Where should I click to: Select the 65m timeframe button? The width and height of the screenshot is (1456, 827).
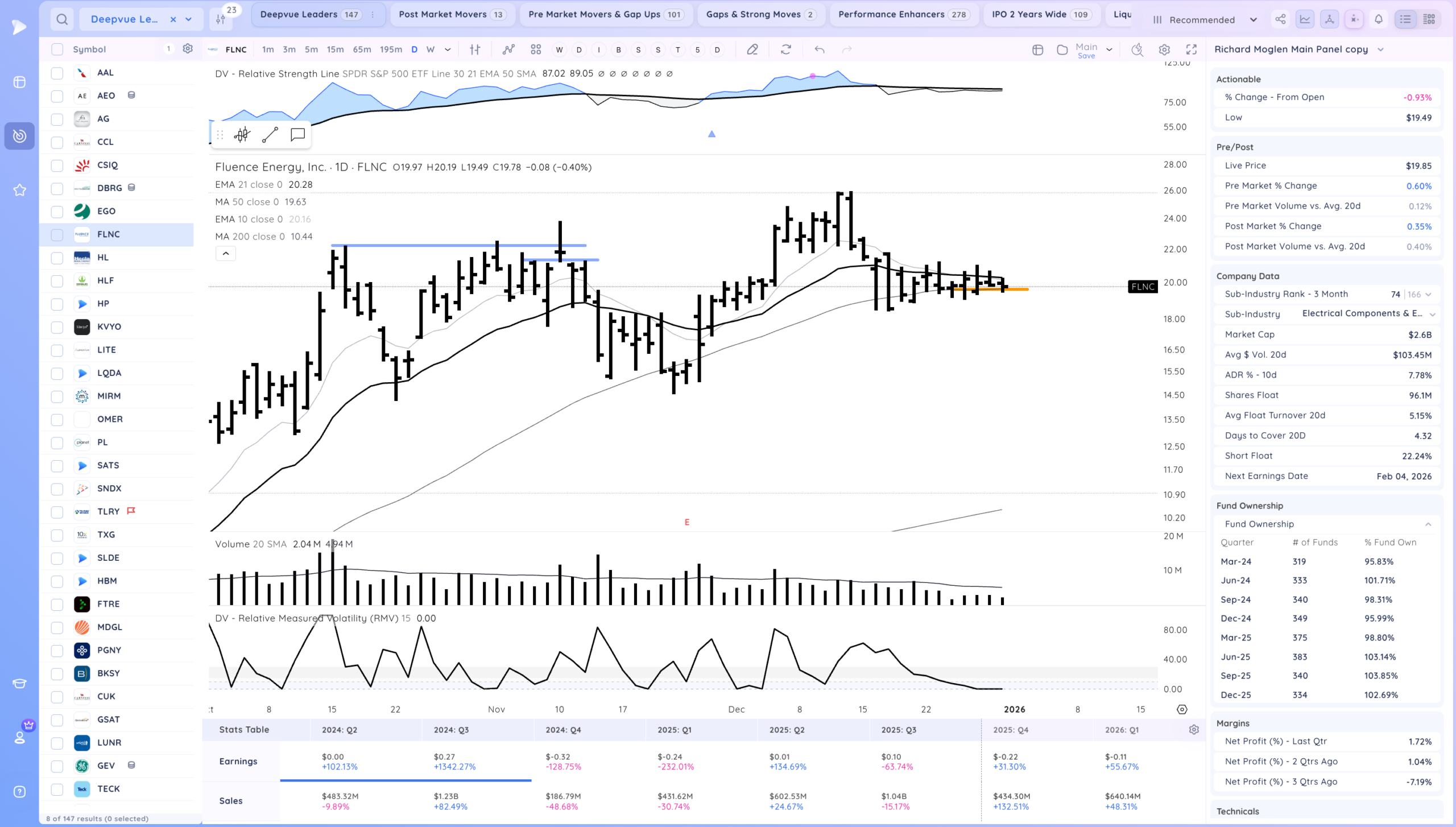(x=362, y=49)
